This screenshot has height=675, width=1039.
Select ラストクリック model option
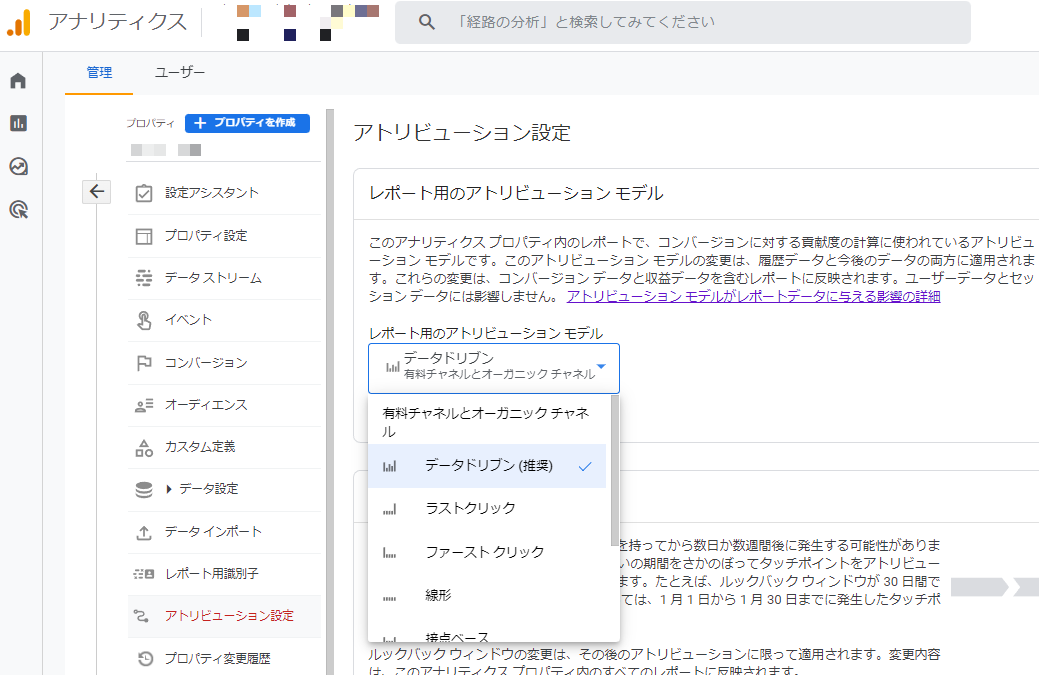pos(487,509)
